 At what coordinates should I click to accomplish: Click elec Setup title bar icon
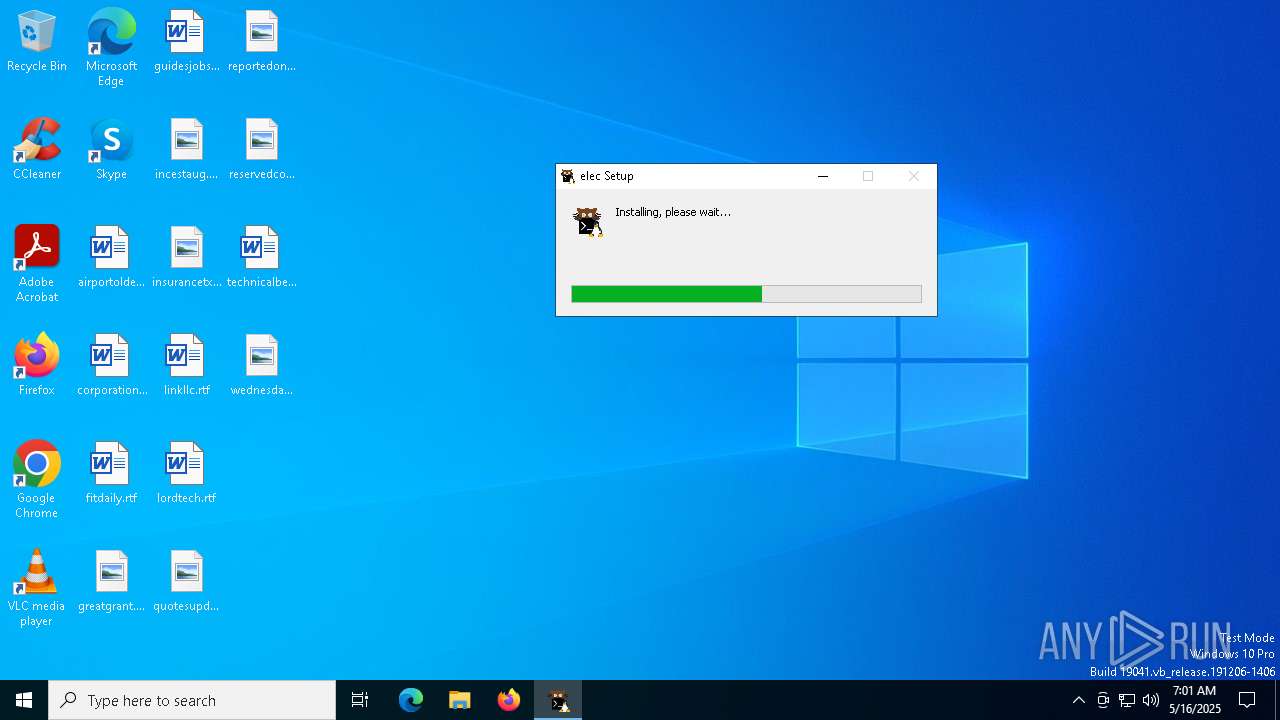pyautogui.click(x=568, y=176)
